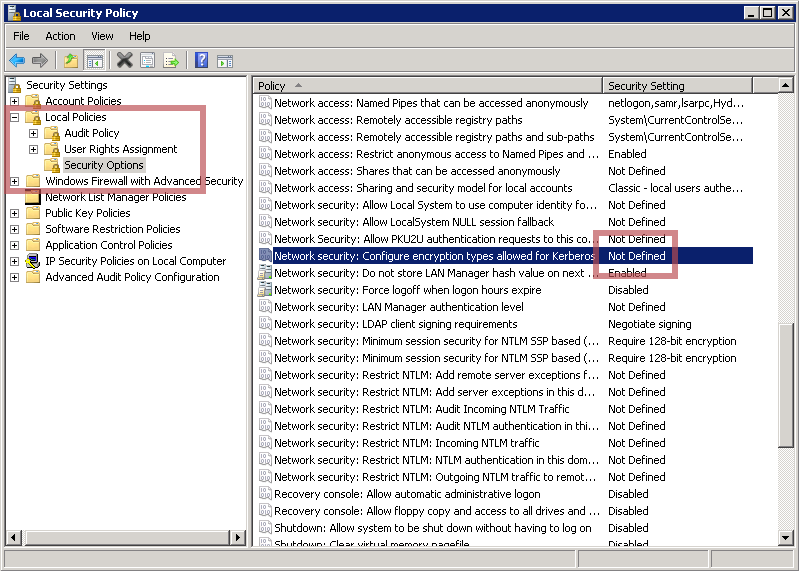The width and height of the screenshot is (799, 571).
Task: Click the Export List toolbar icon
Action: (x=171, y=61)
